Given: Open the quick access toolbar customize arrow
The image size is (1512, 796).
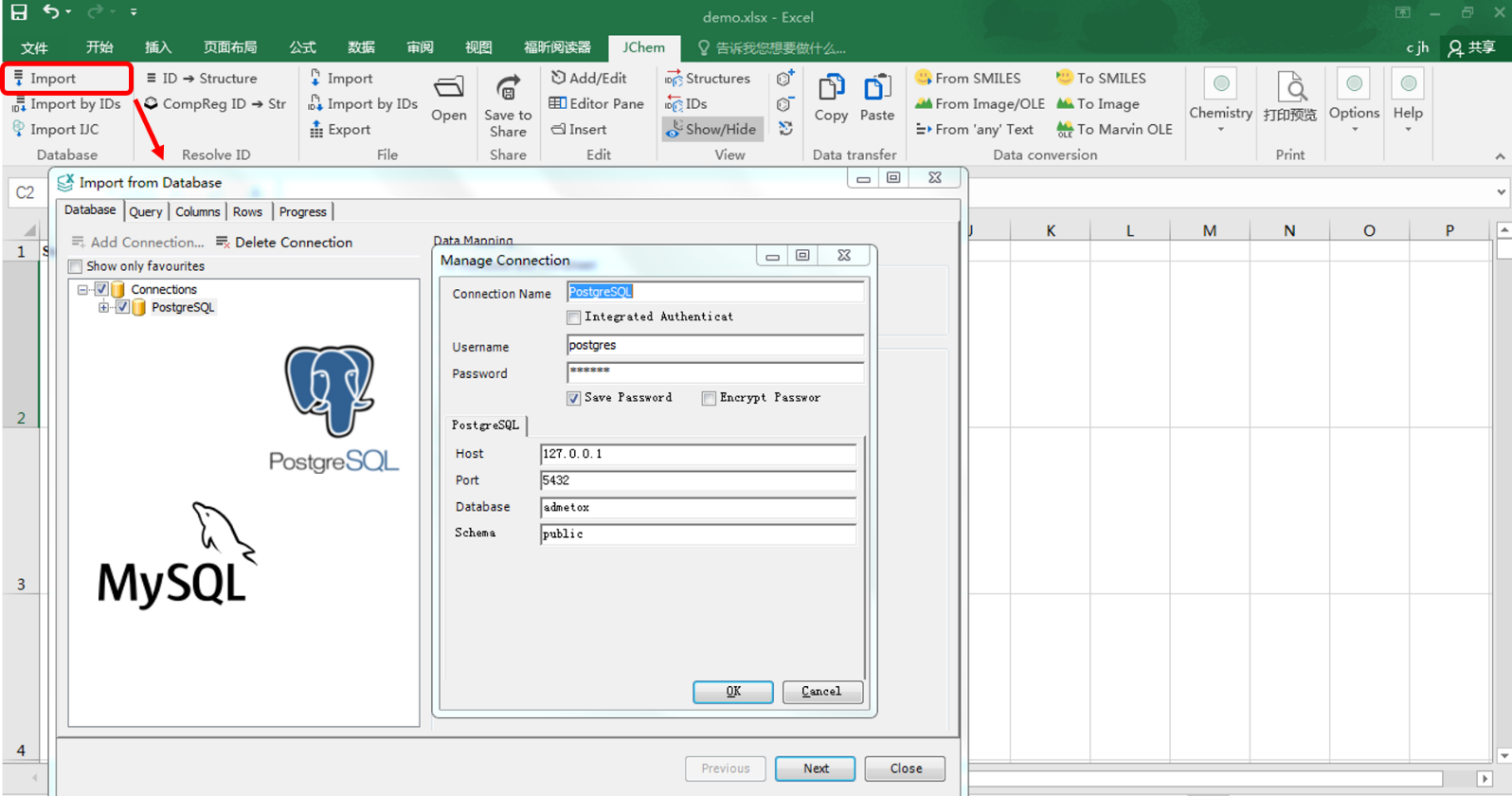Looking at the screenshot, I should 134,12.
